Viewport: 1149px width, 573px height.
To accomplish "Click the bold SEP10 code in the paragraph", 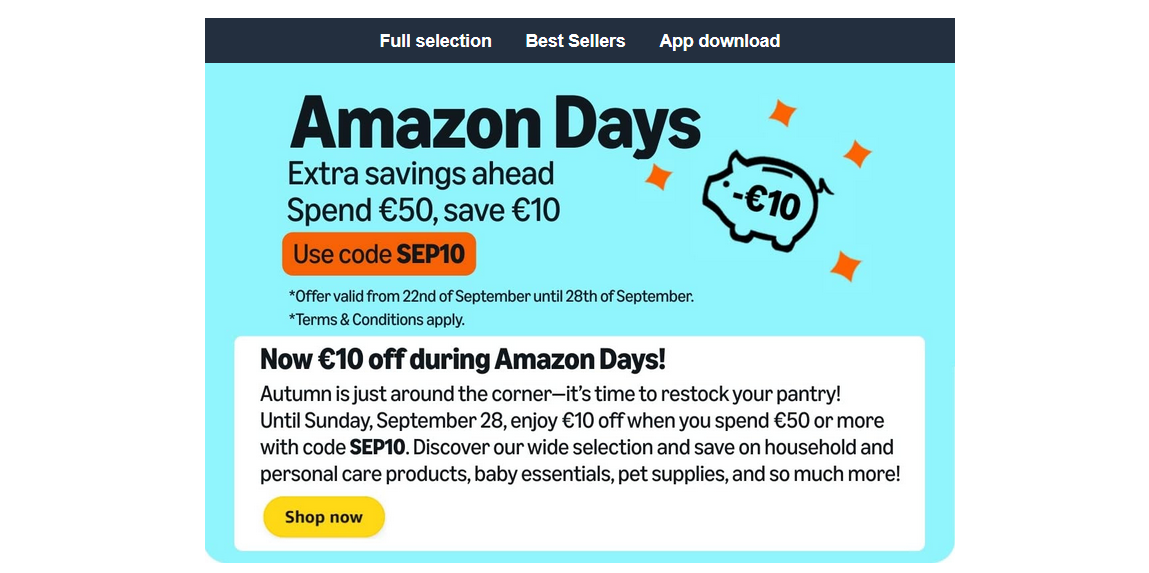I will (378, 447).
